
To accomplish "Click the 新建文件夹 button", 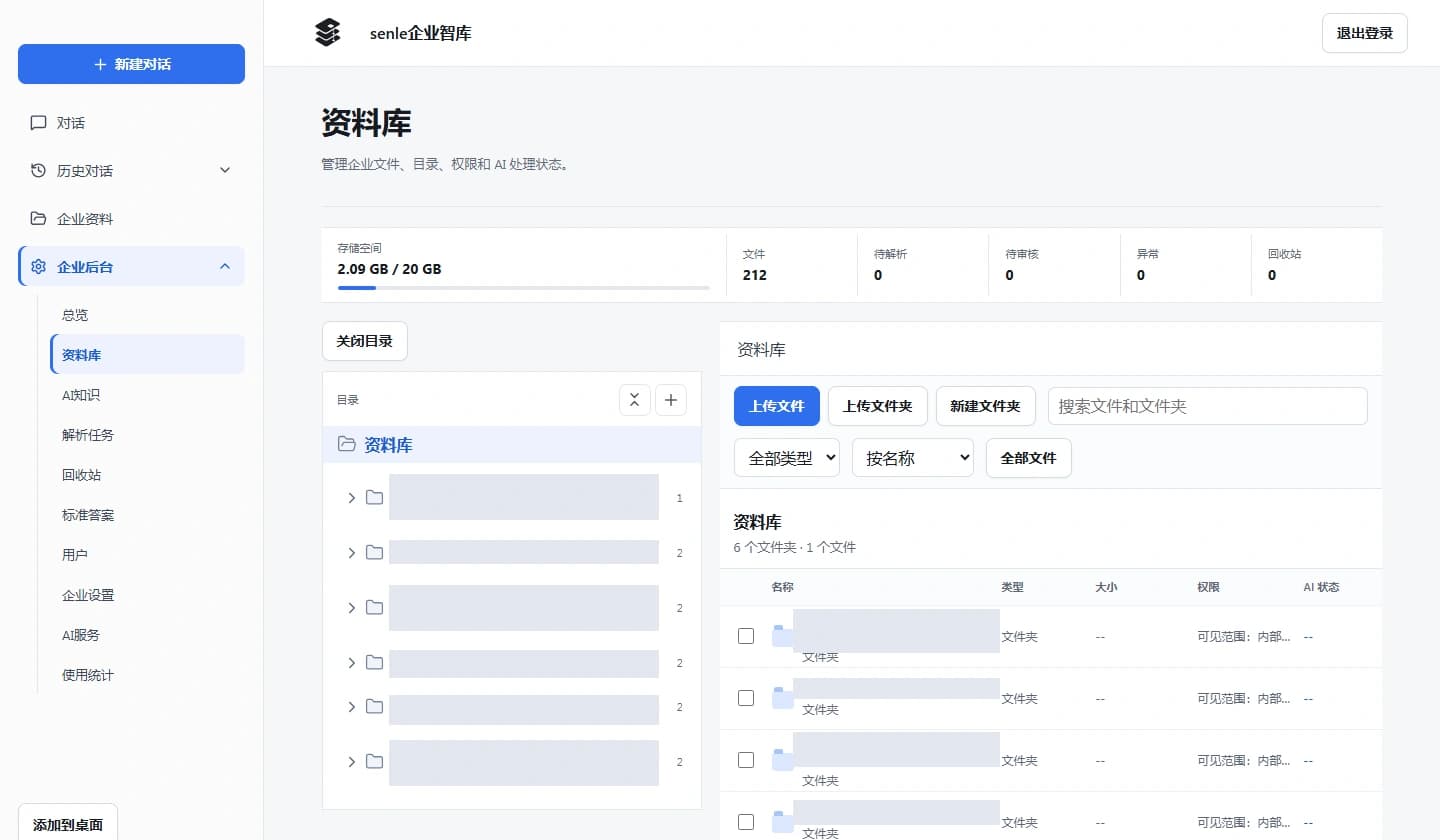I will pos(986,406).
